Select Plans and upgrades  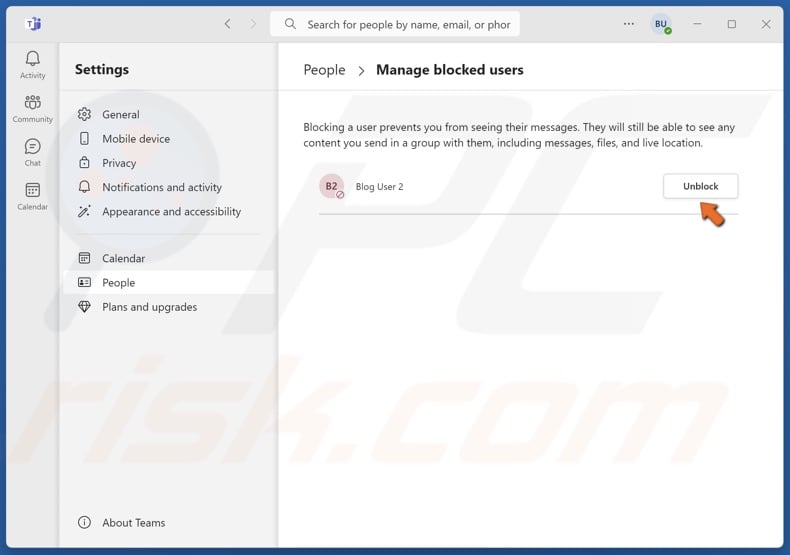(149, 307)
